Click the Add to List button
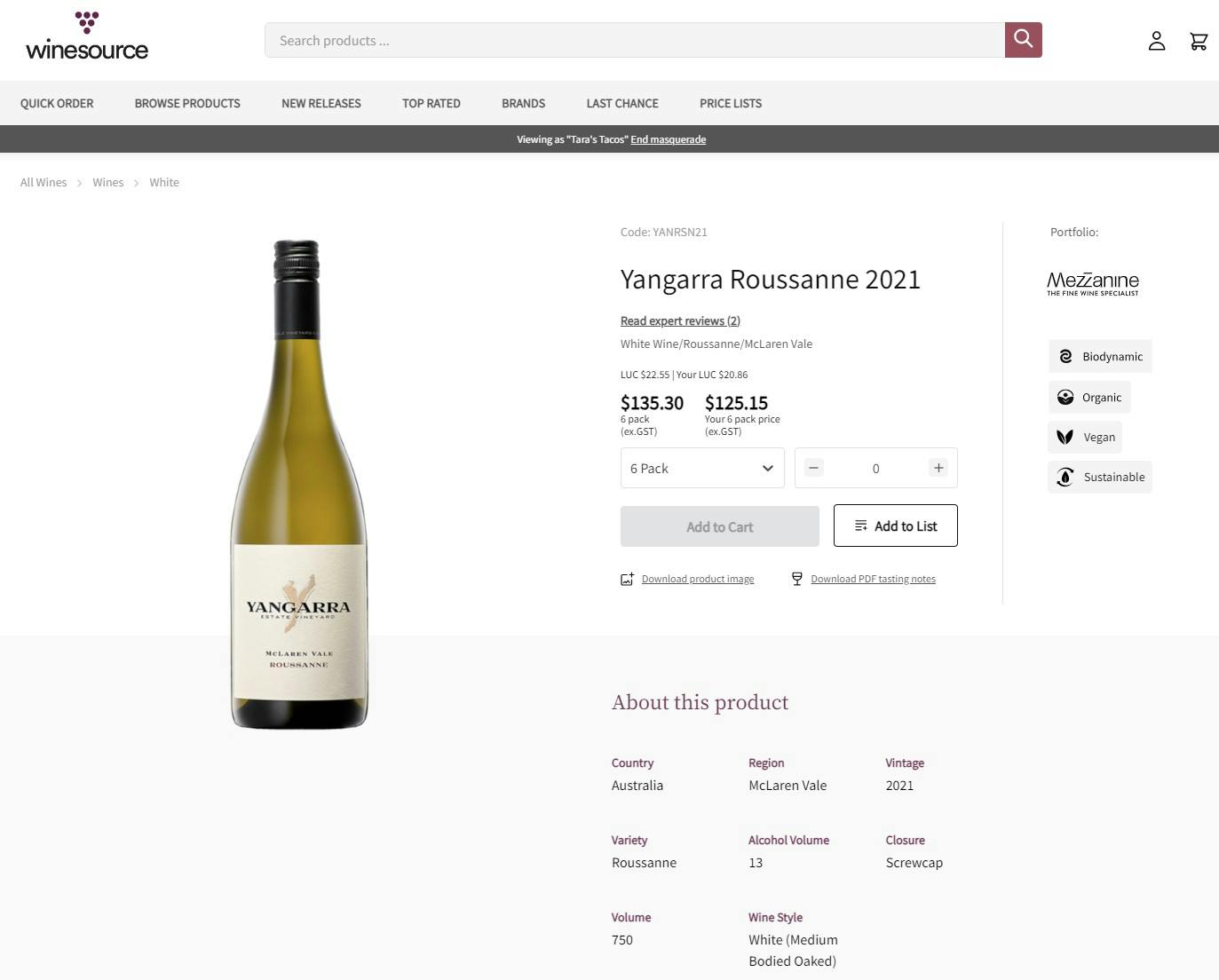1219x980 pixels. pos(895,526)
